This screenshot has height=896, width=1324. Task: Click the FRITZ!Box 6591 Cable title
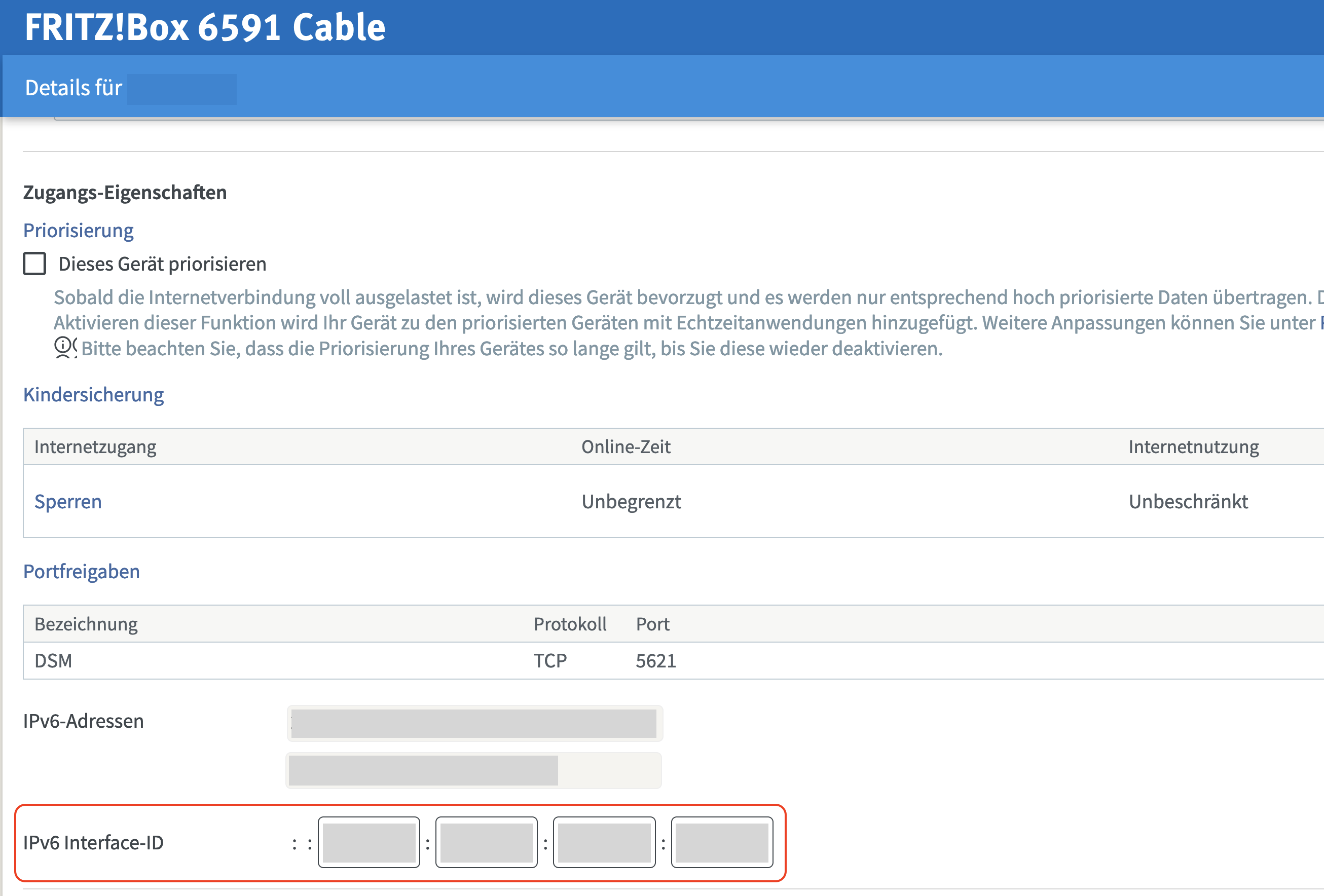205,27
